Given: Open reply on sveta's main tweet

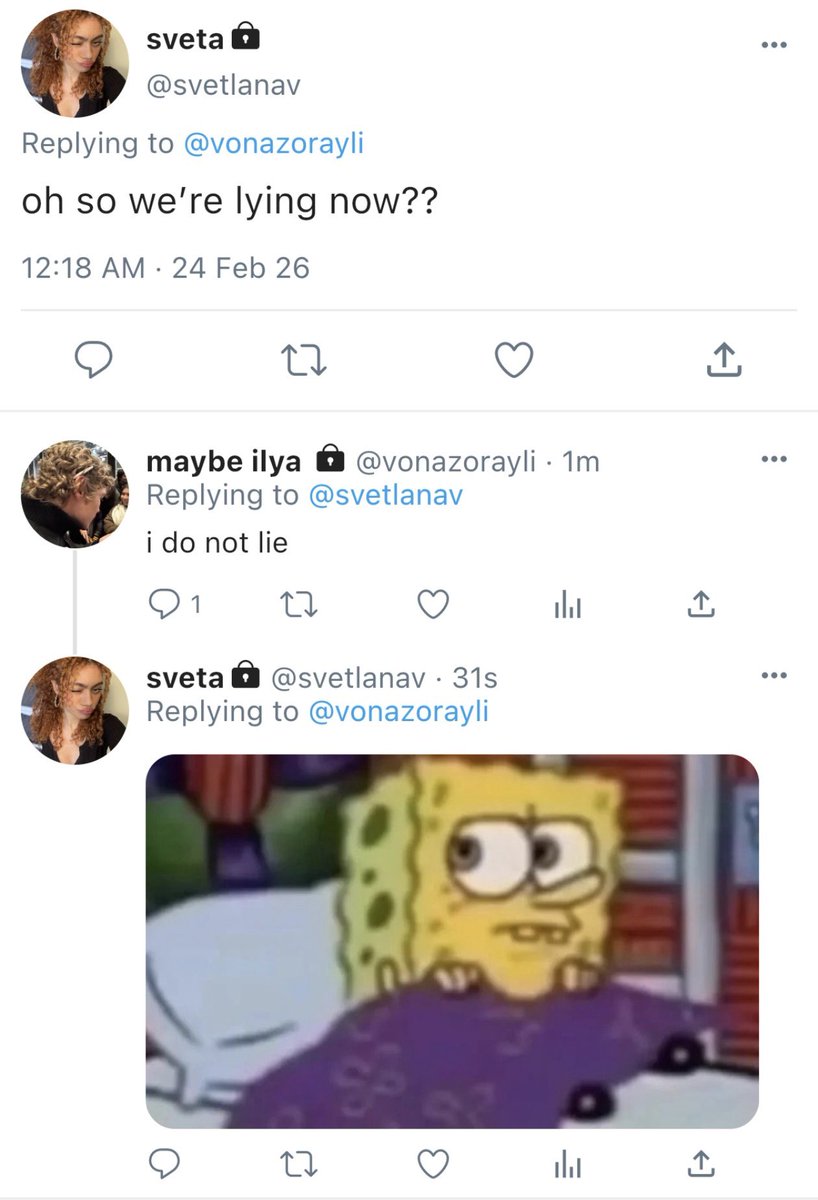Looking at the screenshot, I should point(95,360).
